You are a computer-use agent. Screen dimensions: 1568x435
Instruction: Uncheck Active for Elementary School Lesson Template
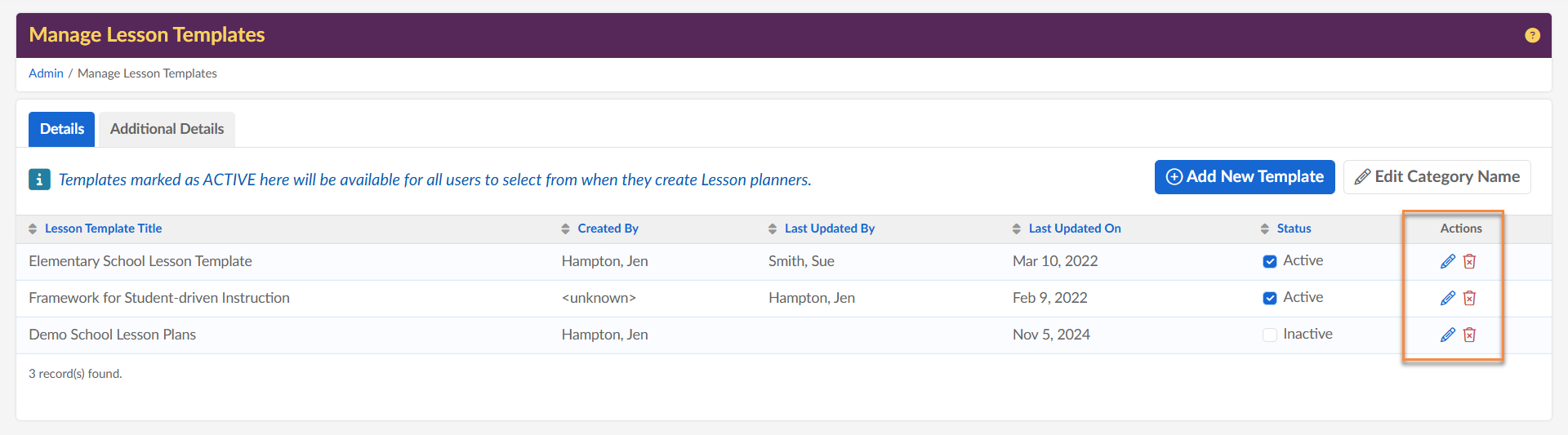1270,261
